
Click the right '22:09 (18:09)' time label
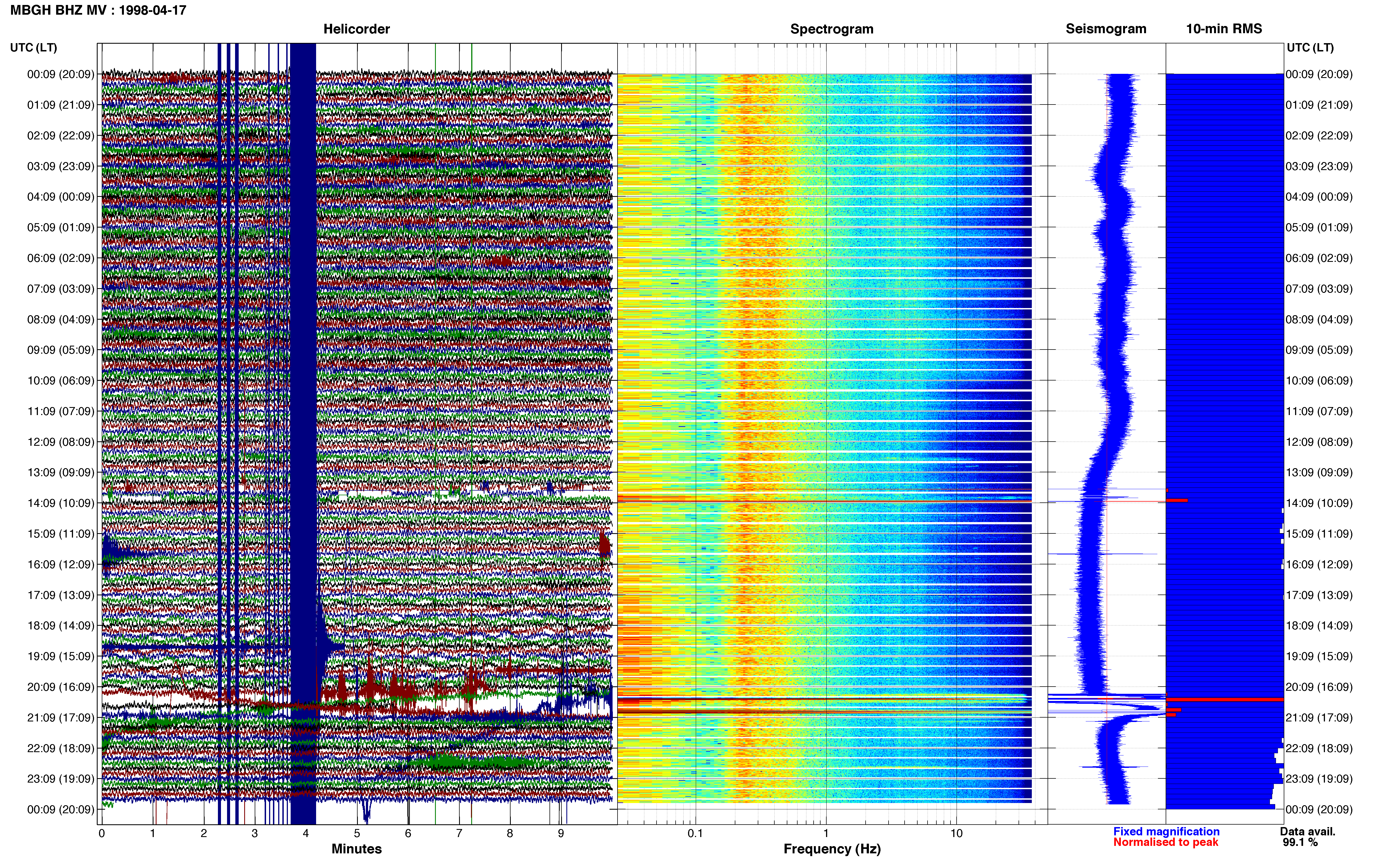1319,749
